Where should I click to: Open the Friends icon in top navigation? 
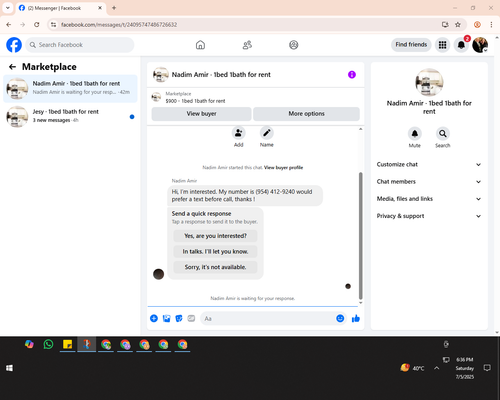(x=247, y=45)
